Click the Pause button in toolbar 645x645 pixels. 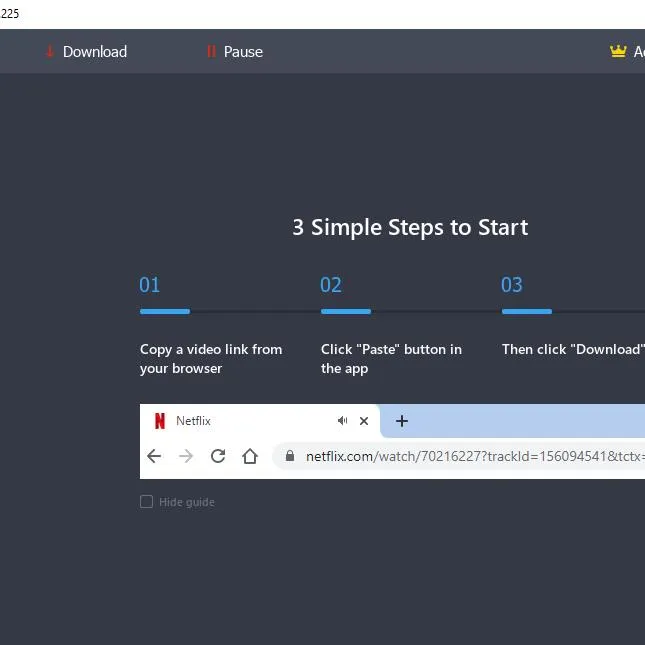(x=234, y=52)
